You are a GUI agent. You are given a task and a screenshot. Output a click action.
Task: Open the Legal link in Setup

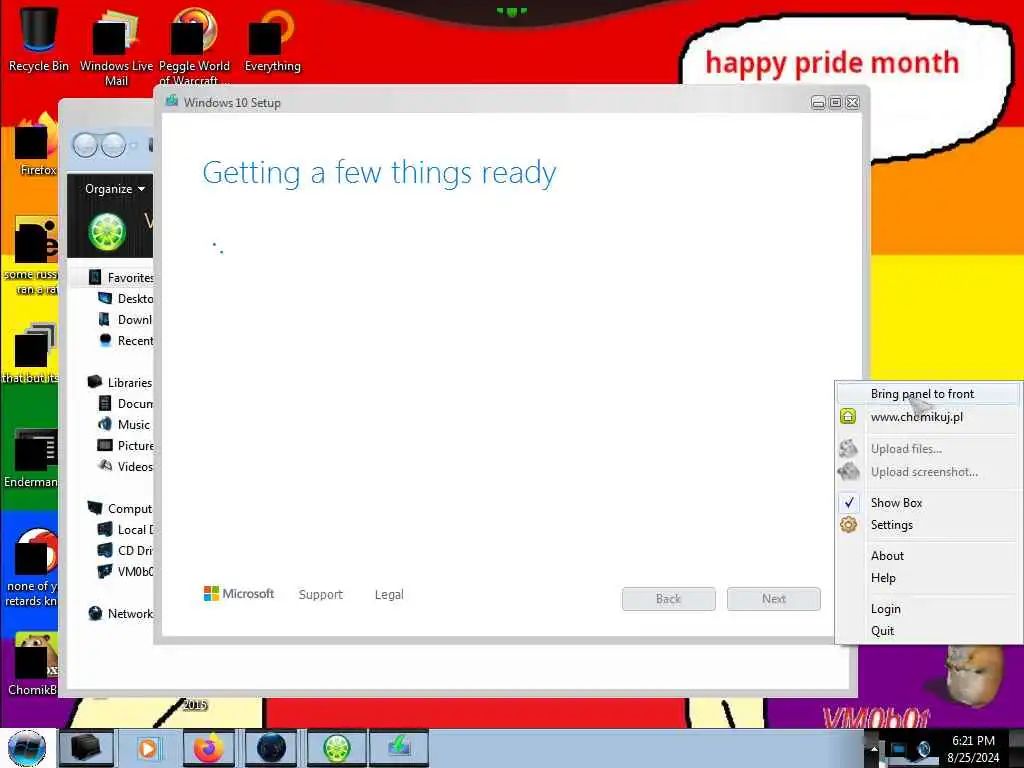pos(389,594)
